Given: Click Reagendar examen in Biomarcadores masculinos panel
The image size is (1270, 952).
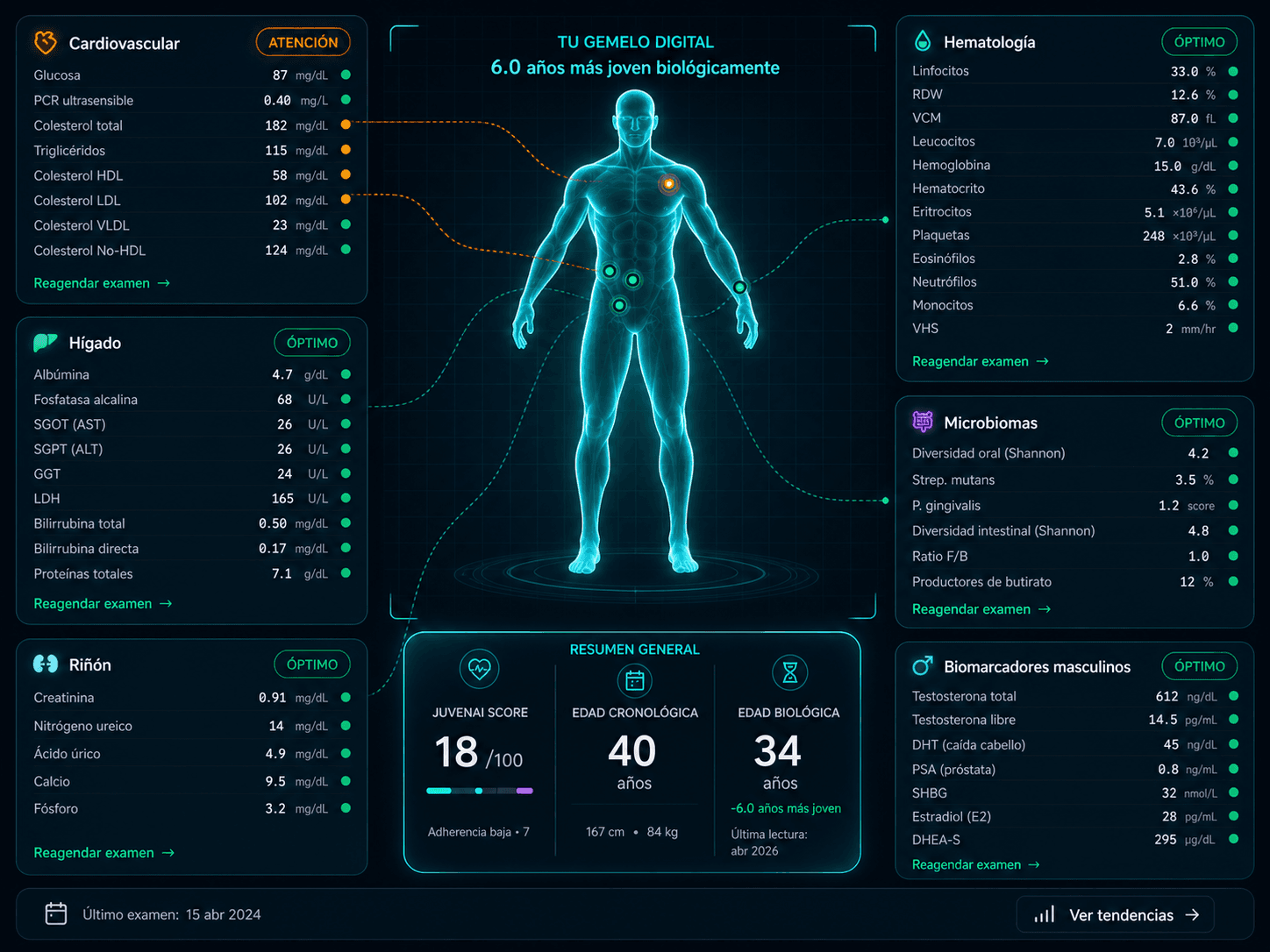Looking at the screenshot, I should [x=976, y=864].
